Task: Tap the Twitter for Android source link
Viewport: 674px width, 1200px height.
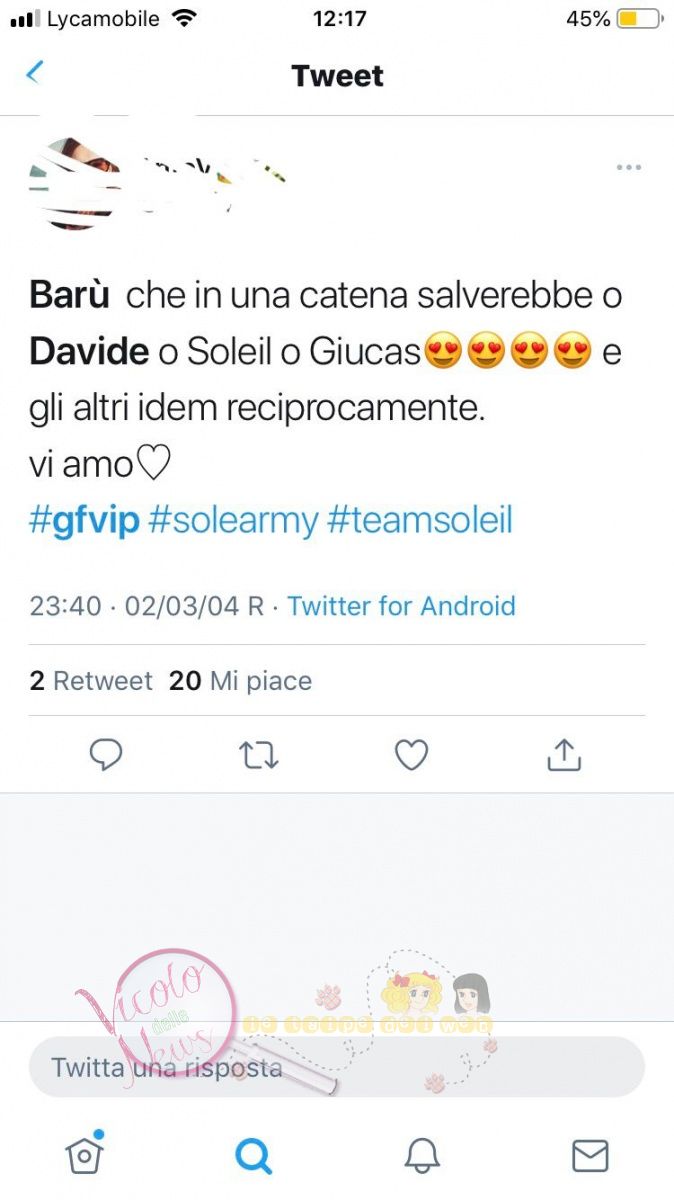Action: click(402, 606)
